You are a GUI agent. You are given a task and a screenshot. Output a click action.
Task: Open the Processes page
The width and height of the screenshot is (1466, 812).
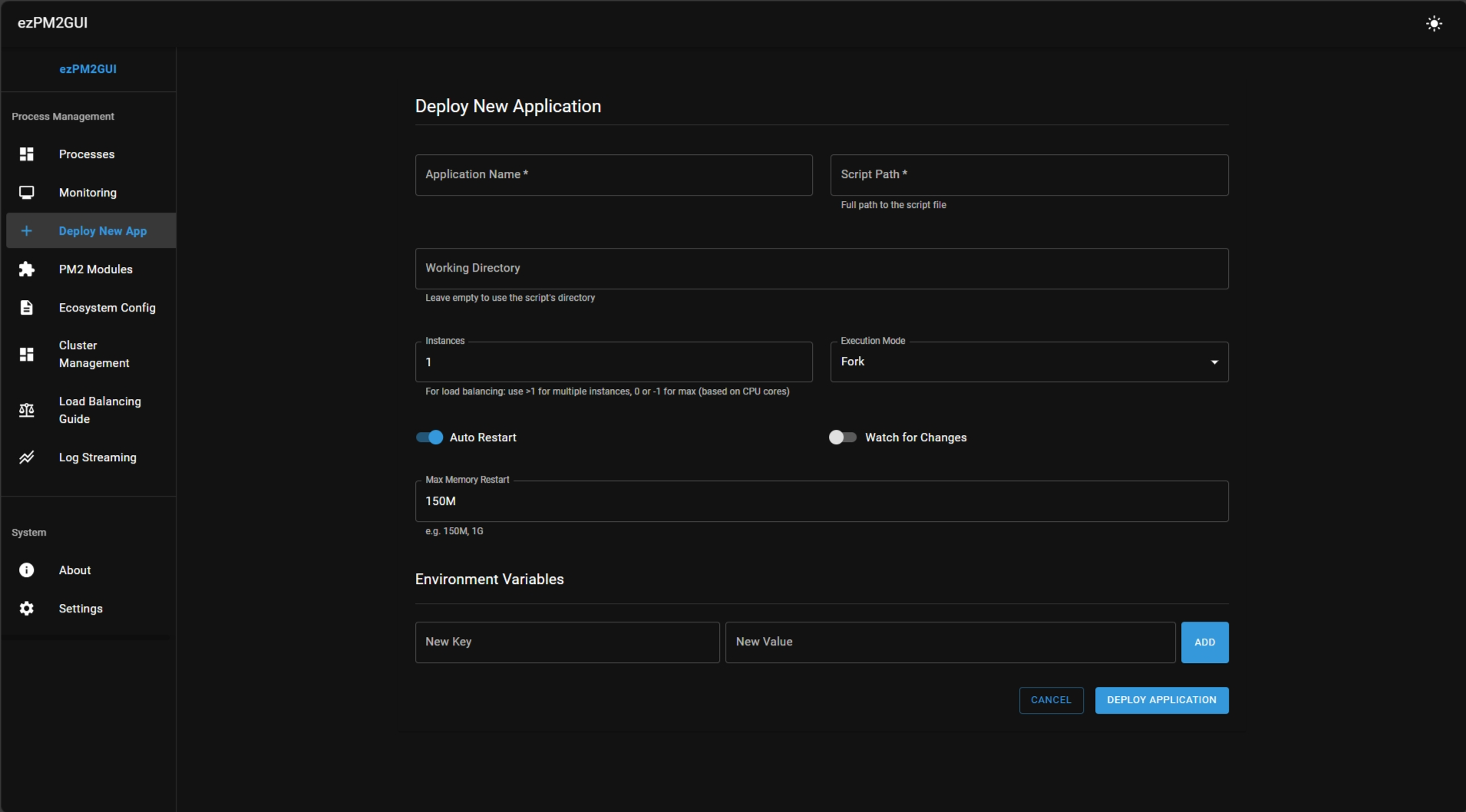tap(91, 154)
